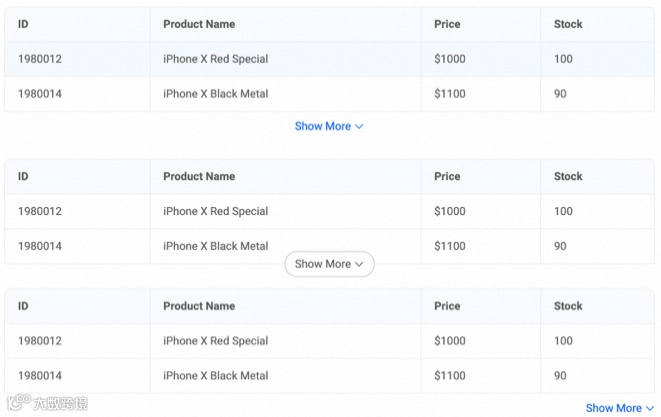The image size is (661, 417).
Task: Click the $1100 price cell in third table
Action: tap(450, 376)
